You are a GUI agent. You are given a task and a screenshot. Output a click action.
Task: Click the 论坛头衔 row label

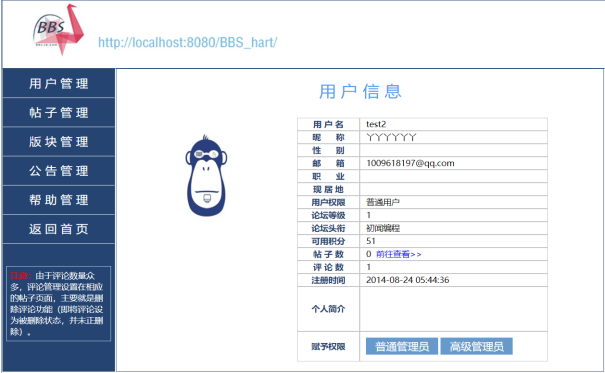tap(328, 228)
